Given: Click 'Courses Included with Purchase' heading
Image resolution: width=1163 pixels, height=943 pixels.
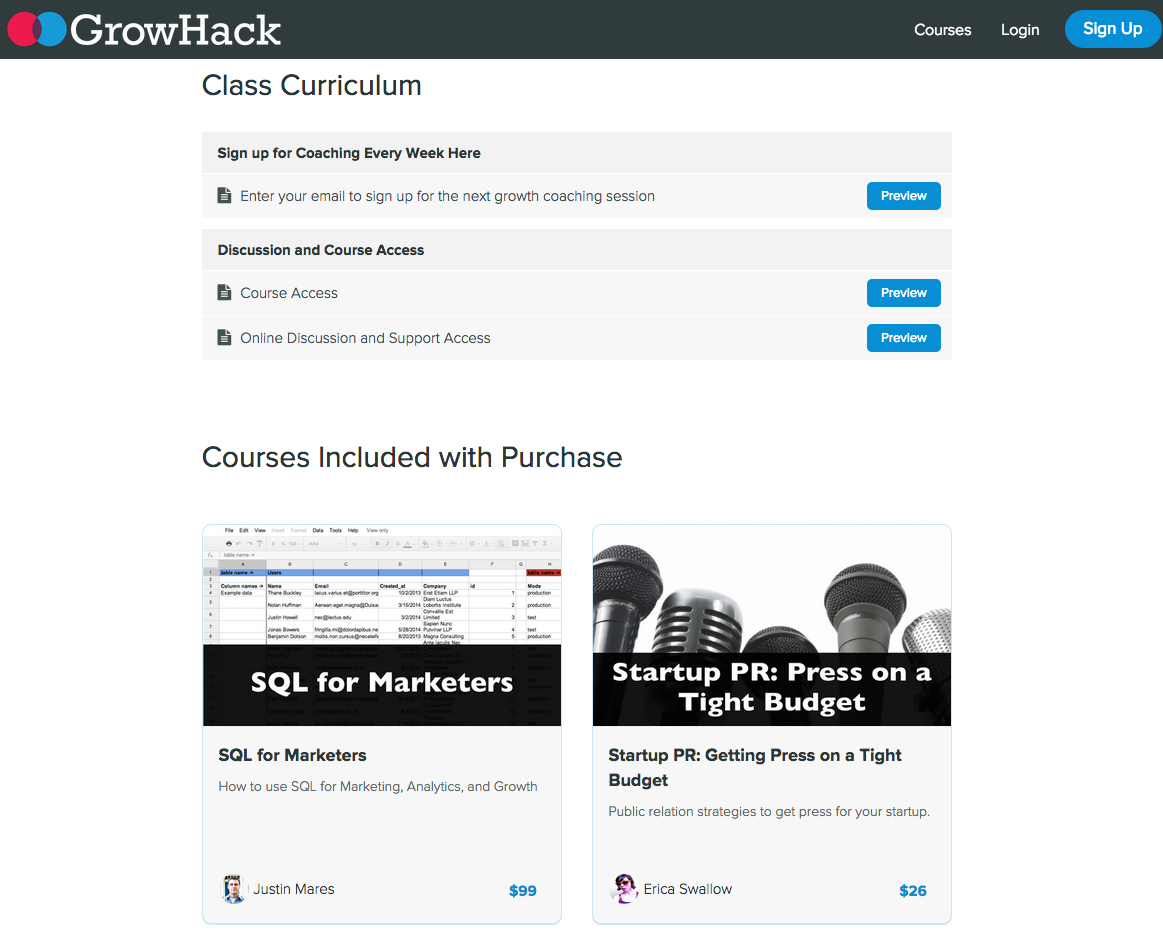Looking at the screenshot, I should (412, 457).
